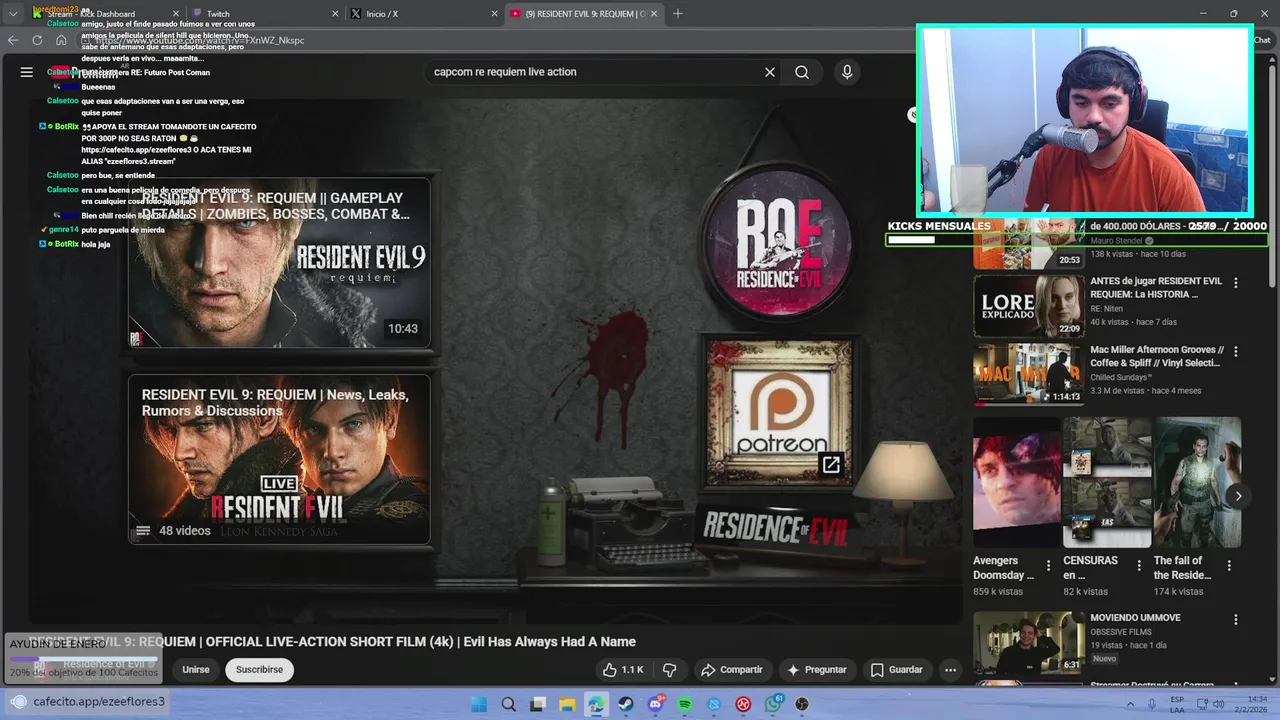Click the Chilled Sundays channel name
The height and width of the screenshot is (720, 1280).
pyautogui.click(x=1120, y=377)
